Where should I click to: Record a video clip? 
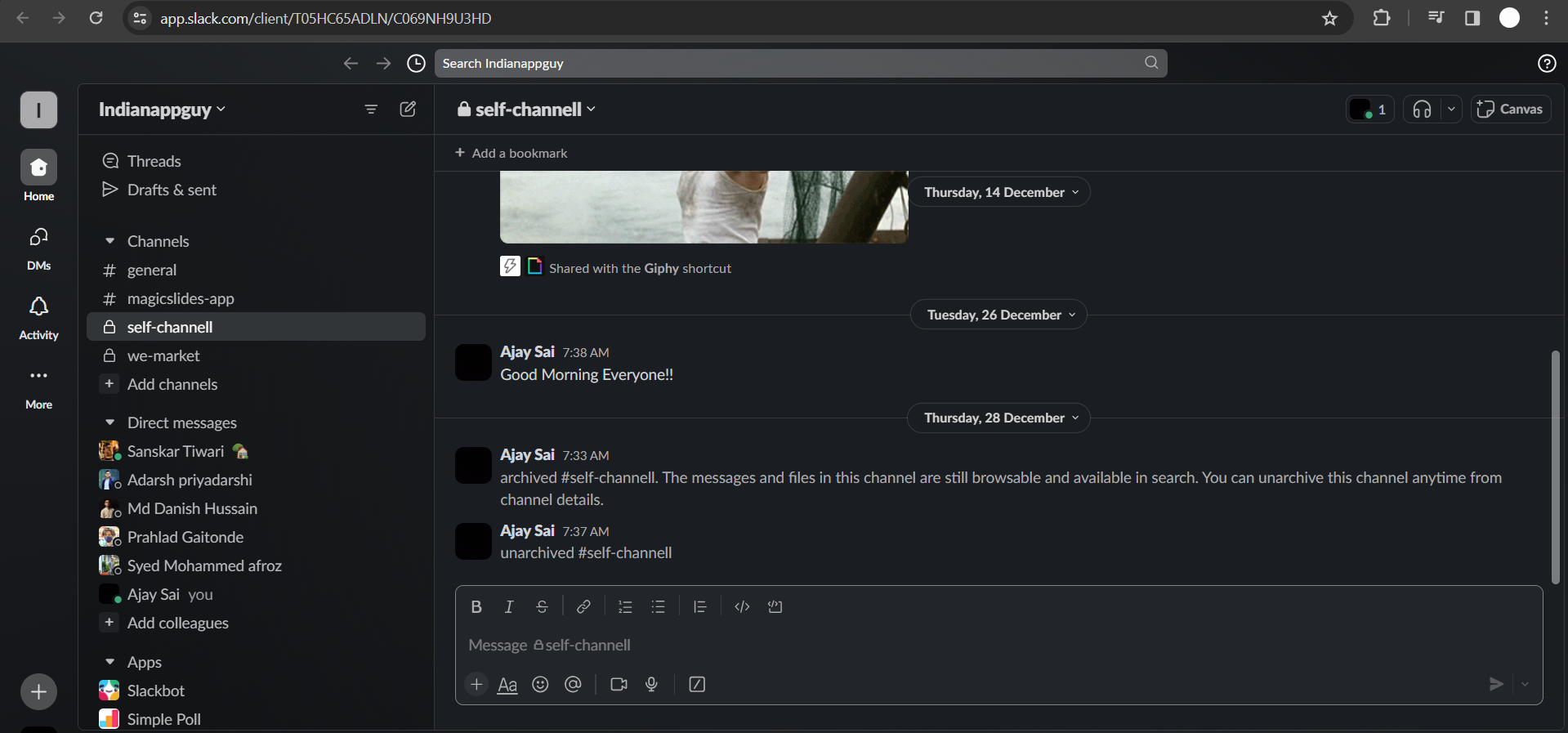(619, 684)
